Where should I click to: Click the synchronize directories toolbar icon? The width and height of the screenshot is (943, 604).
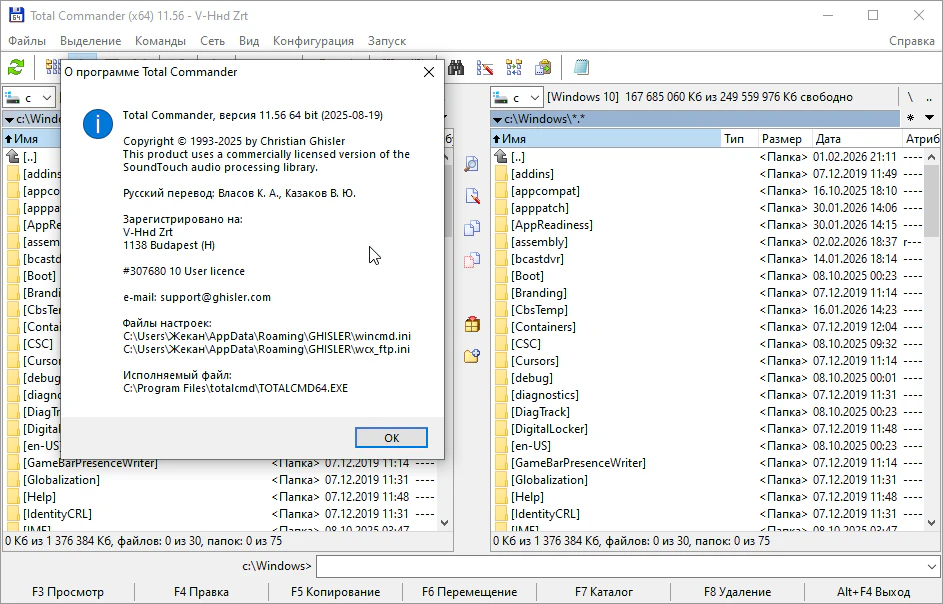[514, 67]
